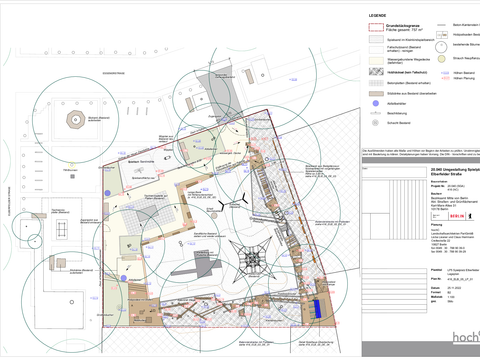This screenshot has height=360, width=480.
Task: Click the Holzhäcksel hatch pattern legend symbol
Action: (x=376, y=72)
